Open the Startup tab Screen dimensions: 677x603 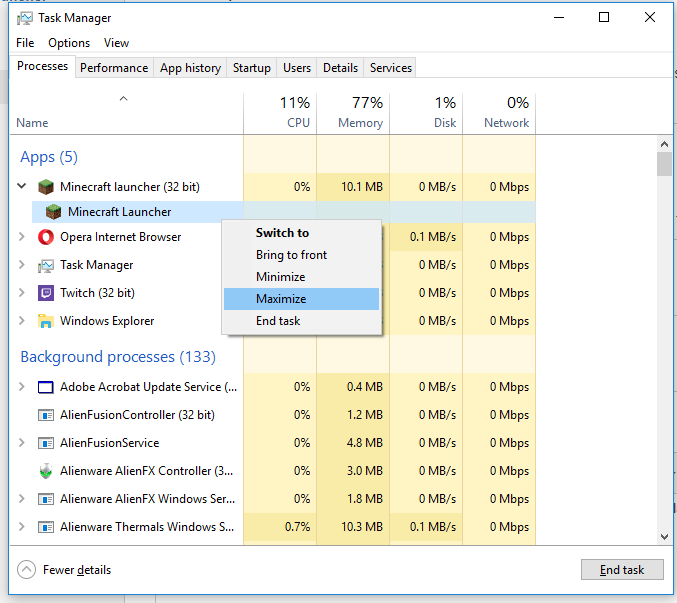pos(251,68)
